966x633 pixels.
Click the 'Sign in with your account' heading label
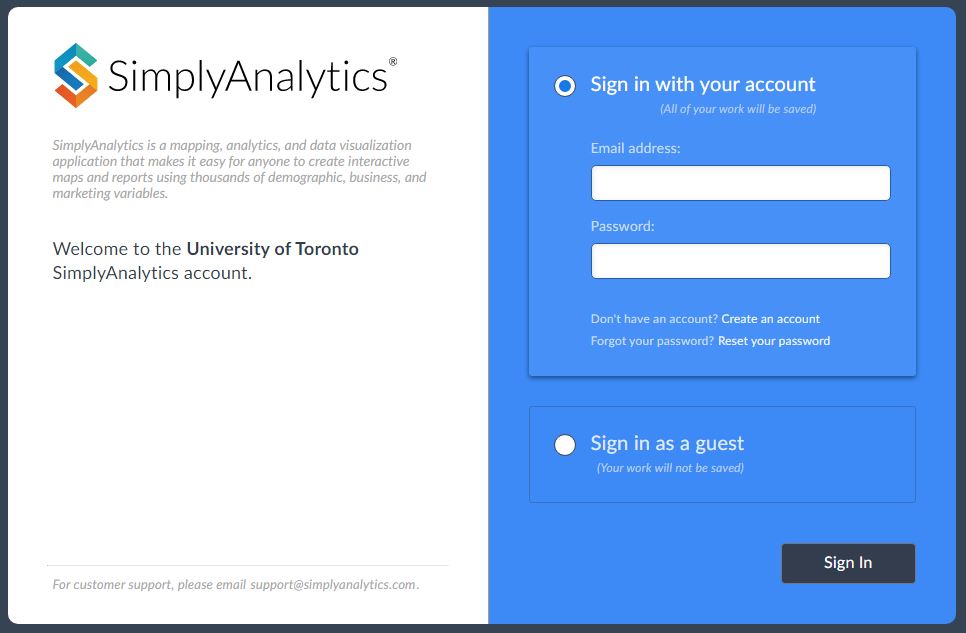703,85
